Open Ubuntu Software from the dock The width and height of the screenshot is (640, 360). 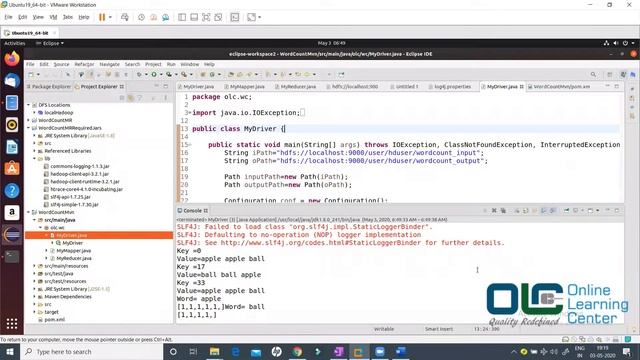pyautogui.click(x=12, y=169)
